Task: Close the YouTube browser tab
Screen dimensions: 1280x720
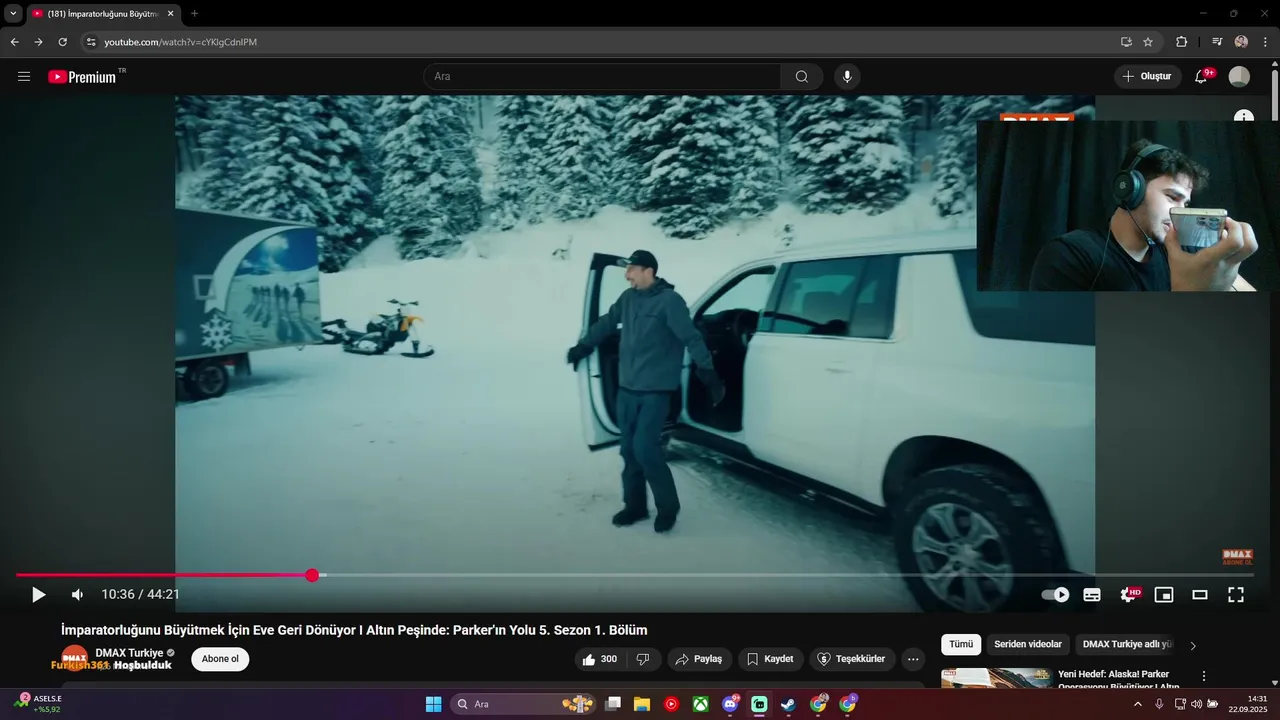Action: click(170, 13)
